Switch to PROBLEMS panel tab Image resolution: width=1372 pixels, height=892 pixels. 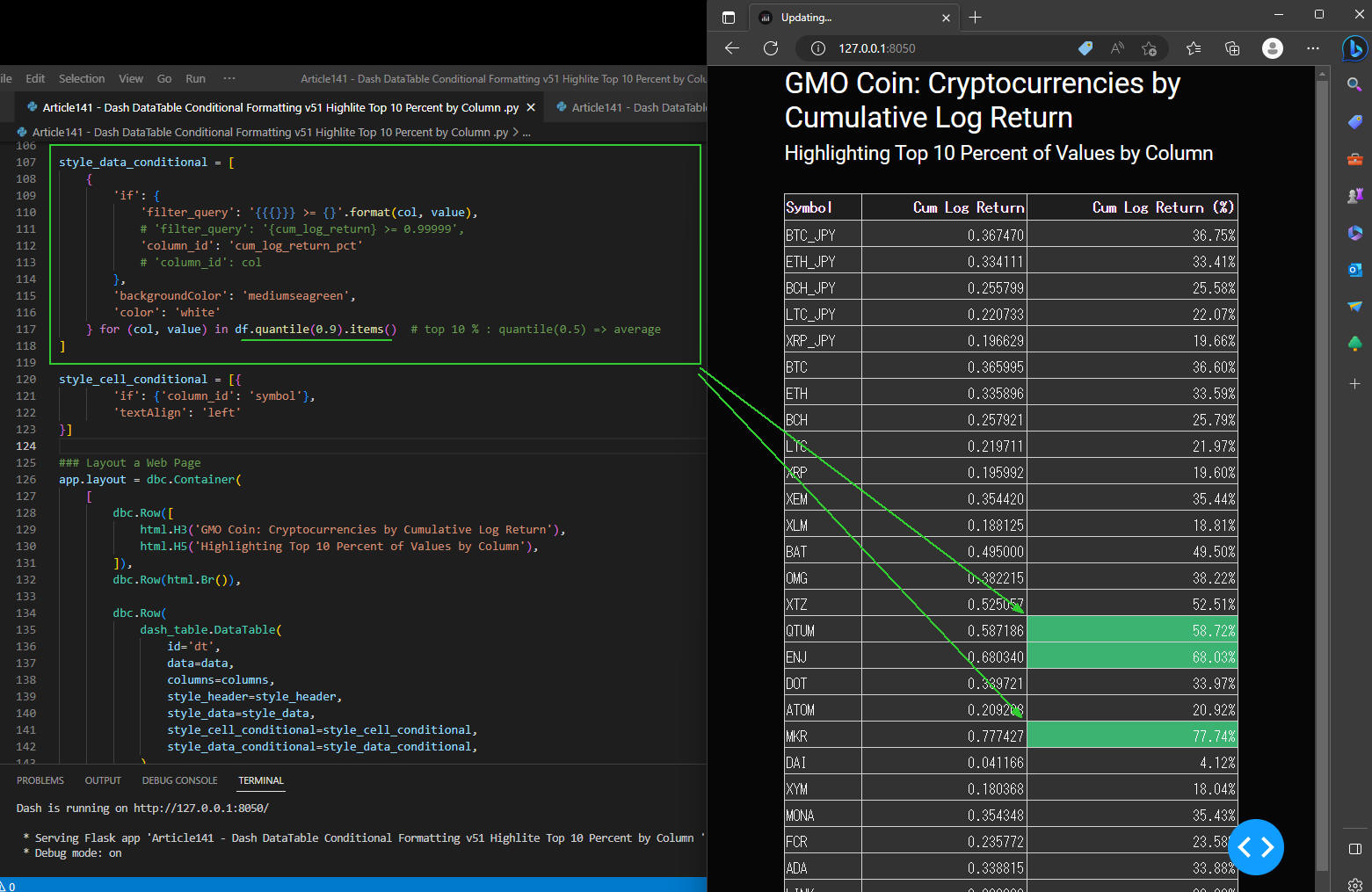coord(40,780)
